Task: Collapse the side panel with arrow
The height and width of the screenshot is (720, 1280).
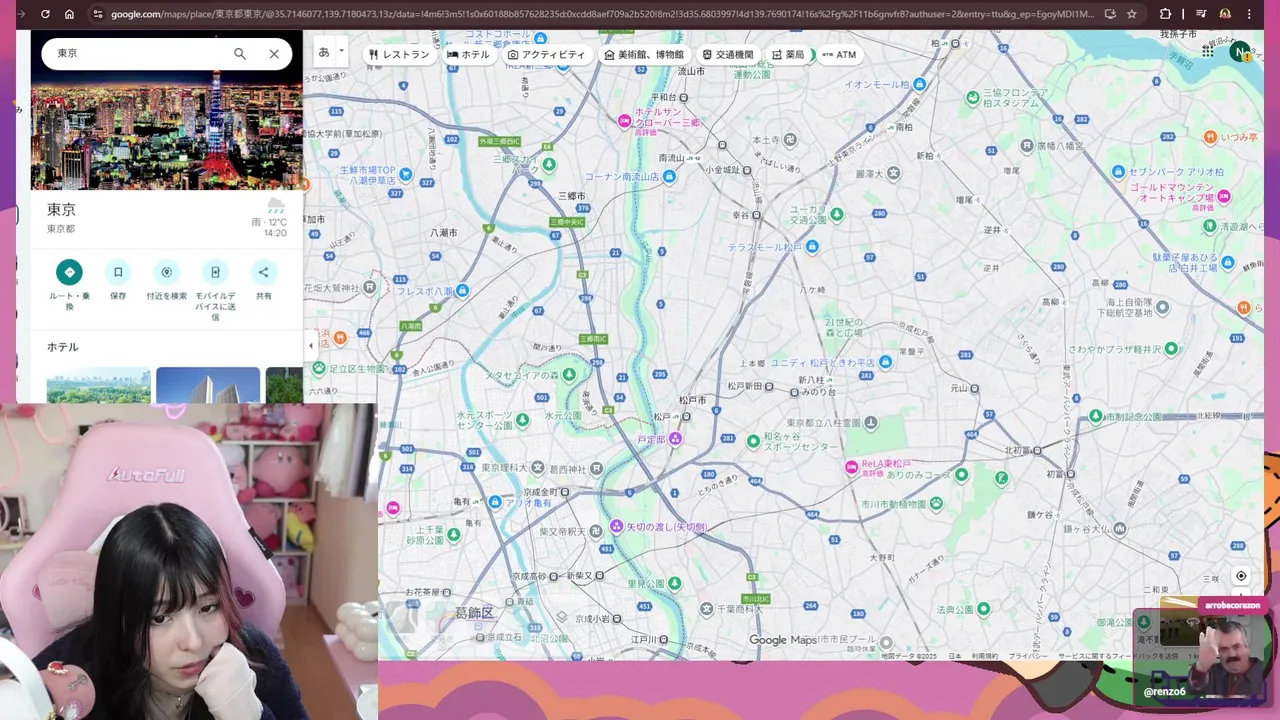Action: [x=310, y=345]
